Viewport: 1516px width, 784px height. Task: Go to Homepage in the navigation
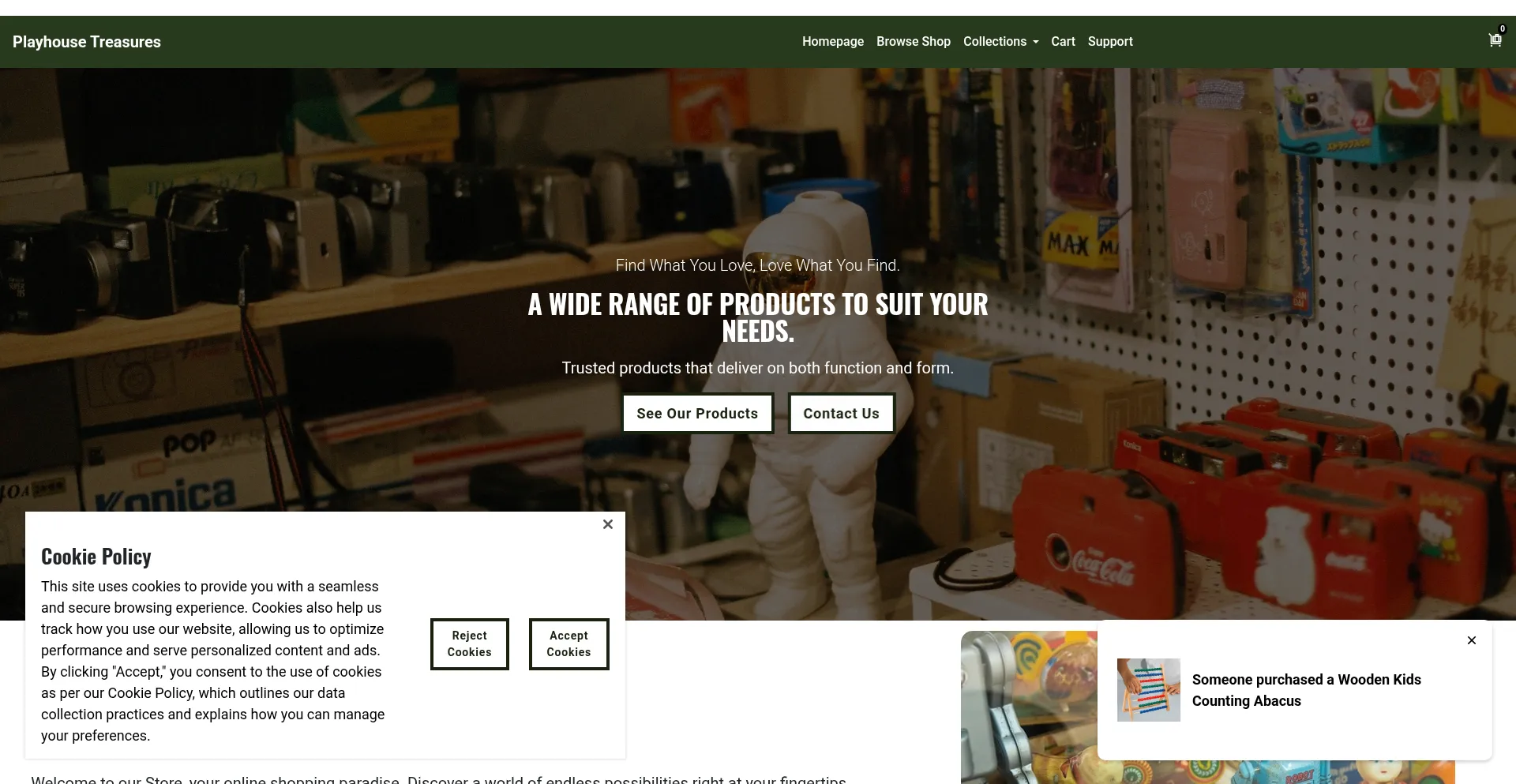point(833,41)
